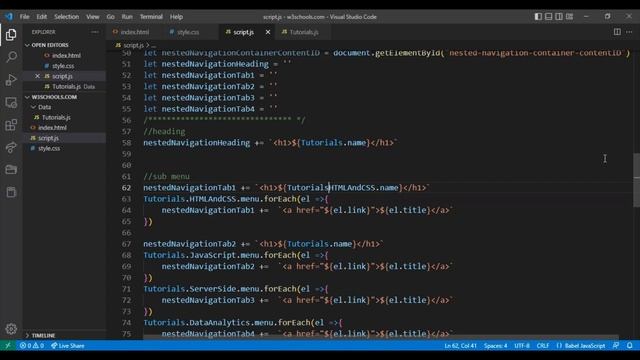This screenshot has width=640, height=360.
Task: Select index.html in Open Editors
Action: pos(66,56)
